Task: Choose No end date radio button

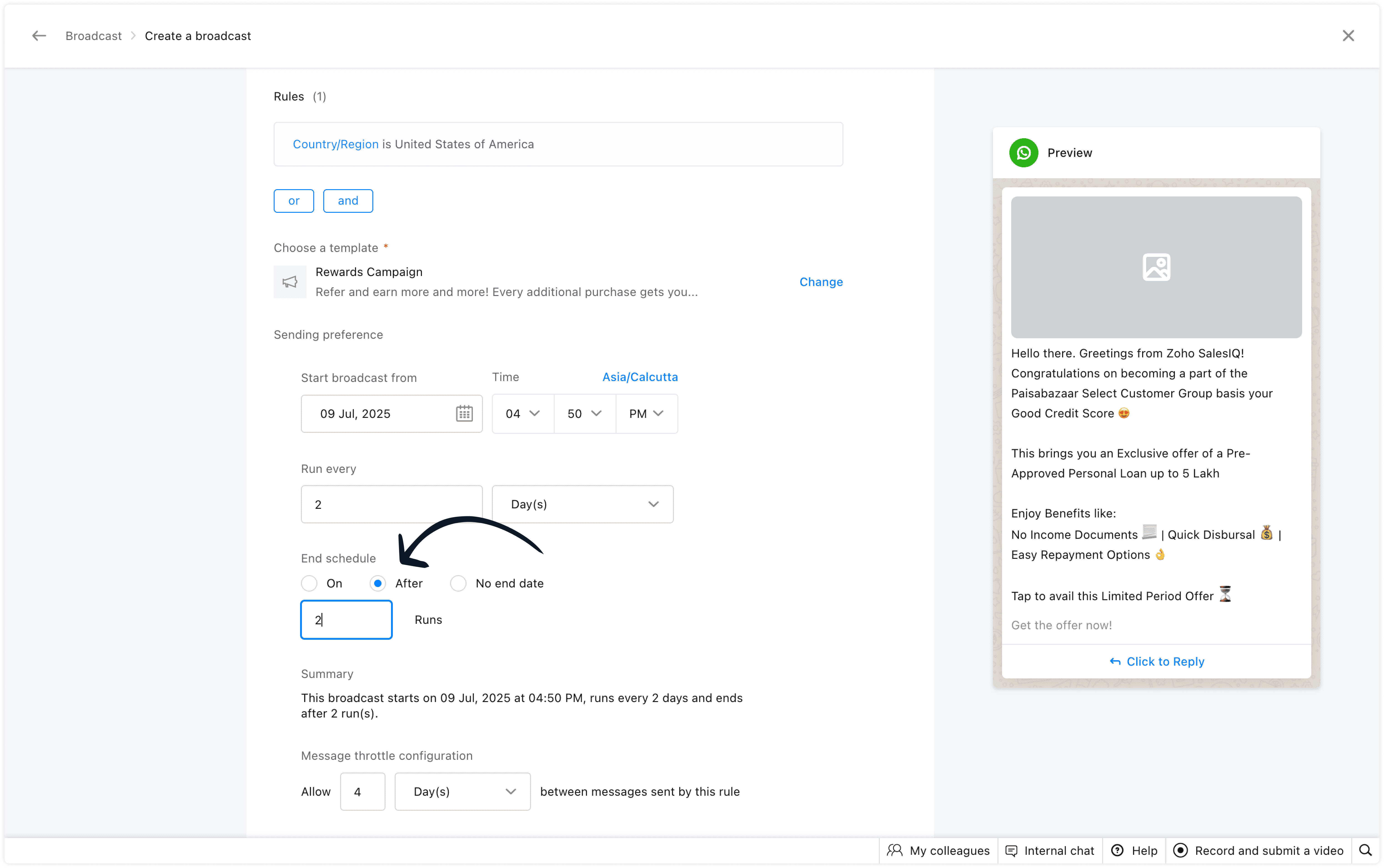Action: pyautogui.click(x=458, y=583)
